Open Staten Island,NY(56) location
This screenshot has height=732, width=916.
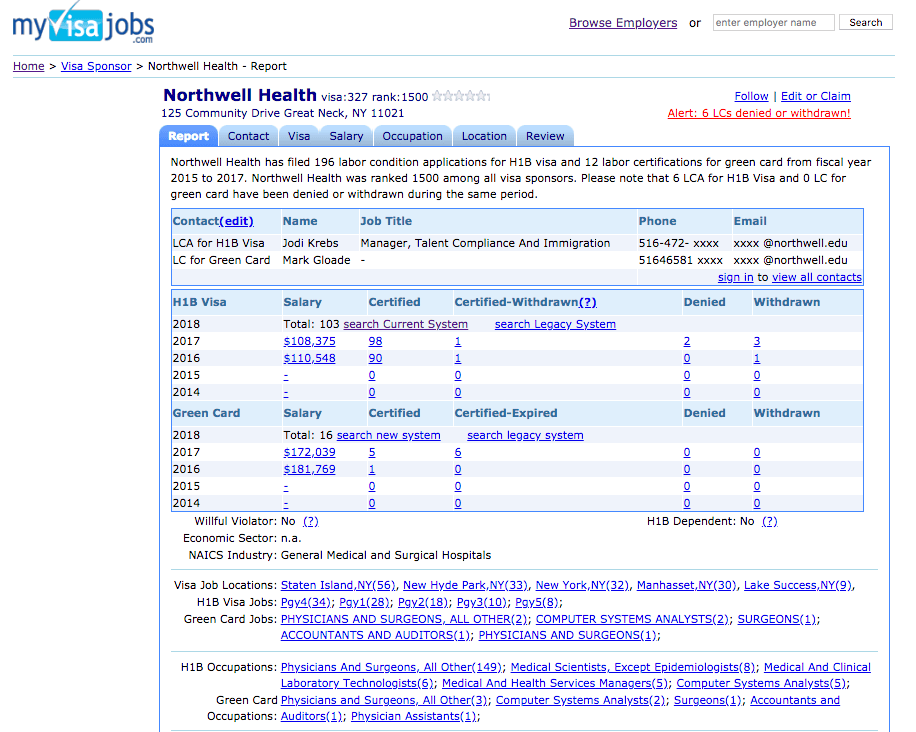point(338,585)
